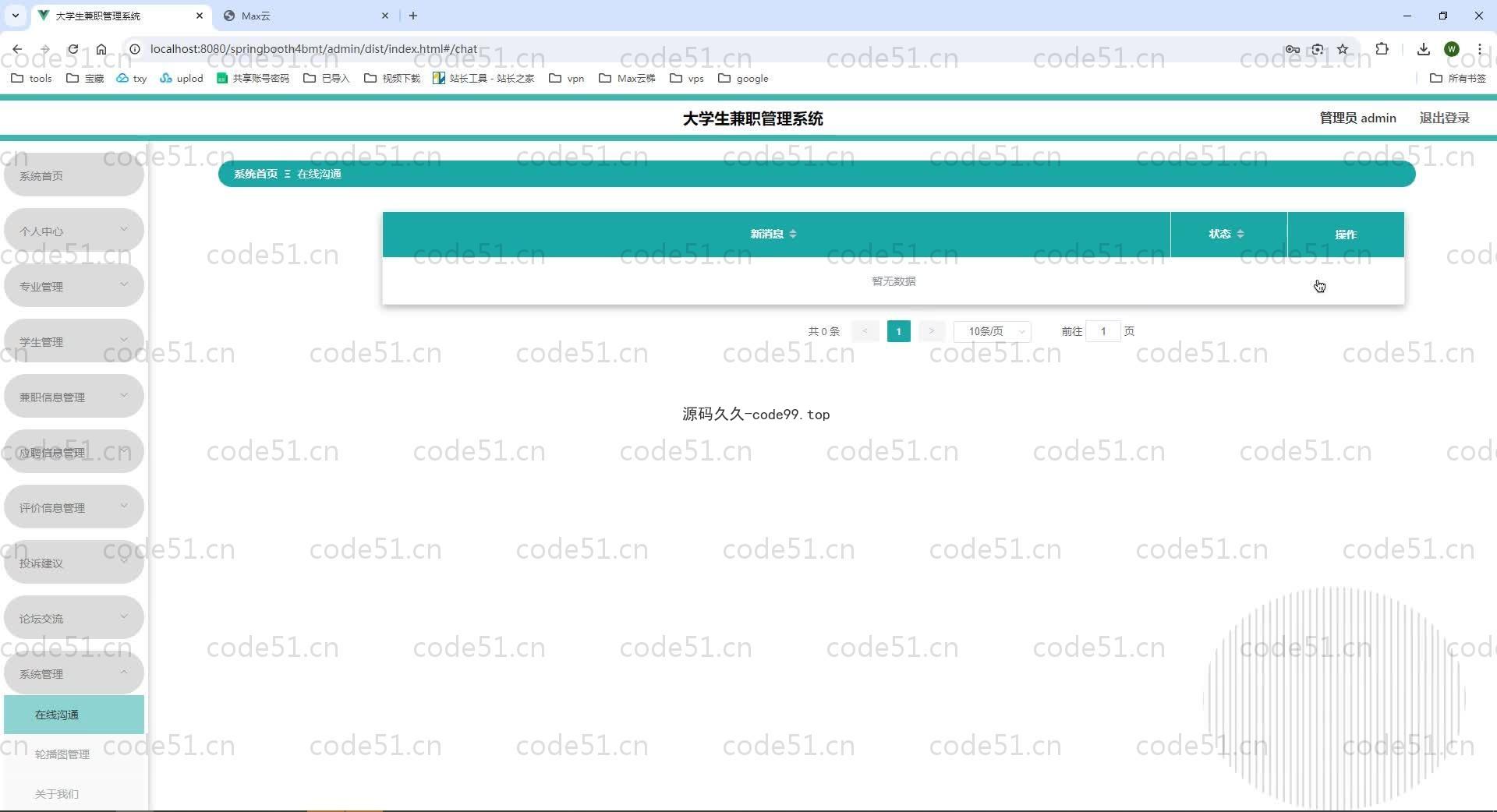The width and height of the screenshot is (1497, 812).
Task: Open the google bookmark folder
Action: point(744,78)
